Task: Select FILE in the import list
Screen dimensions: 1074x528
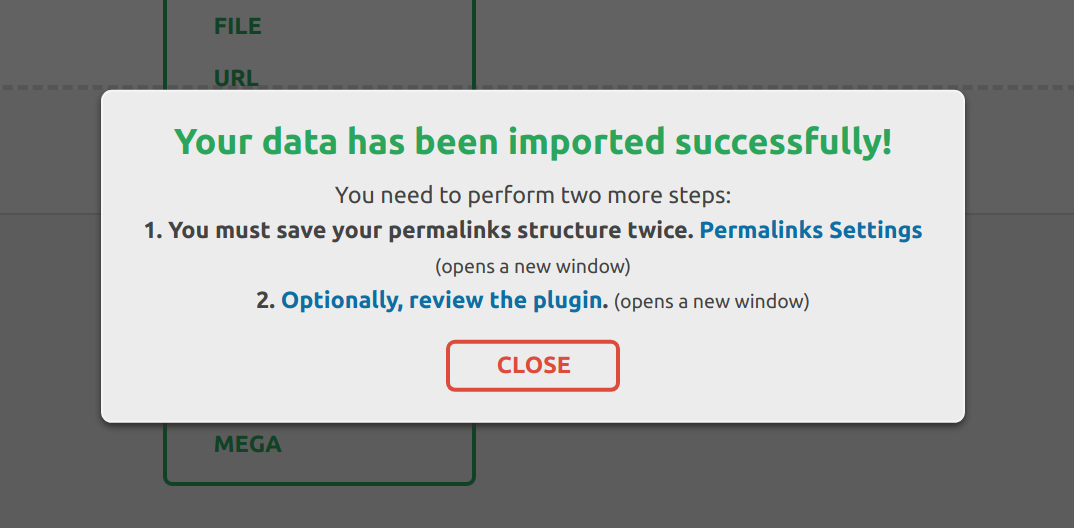Action: [x=238, y=27]
